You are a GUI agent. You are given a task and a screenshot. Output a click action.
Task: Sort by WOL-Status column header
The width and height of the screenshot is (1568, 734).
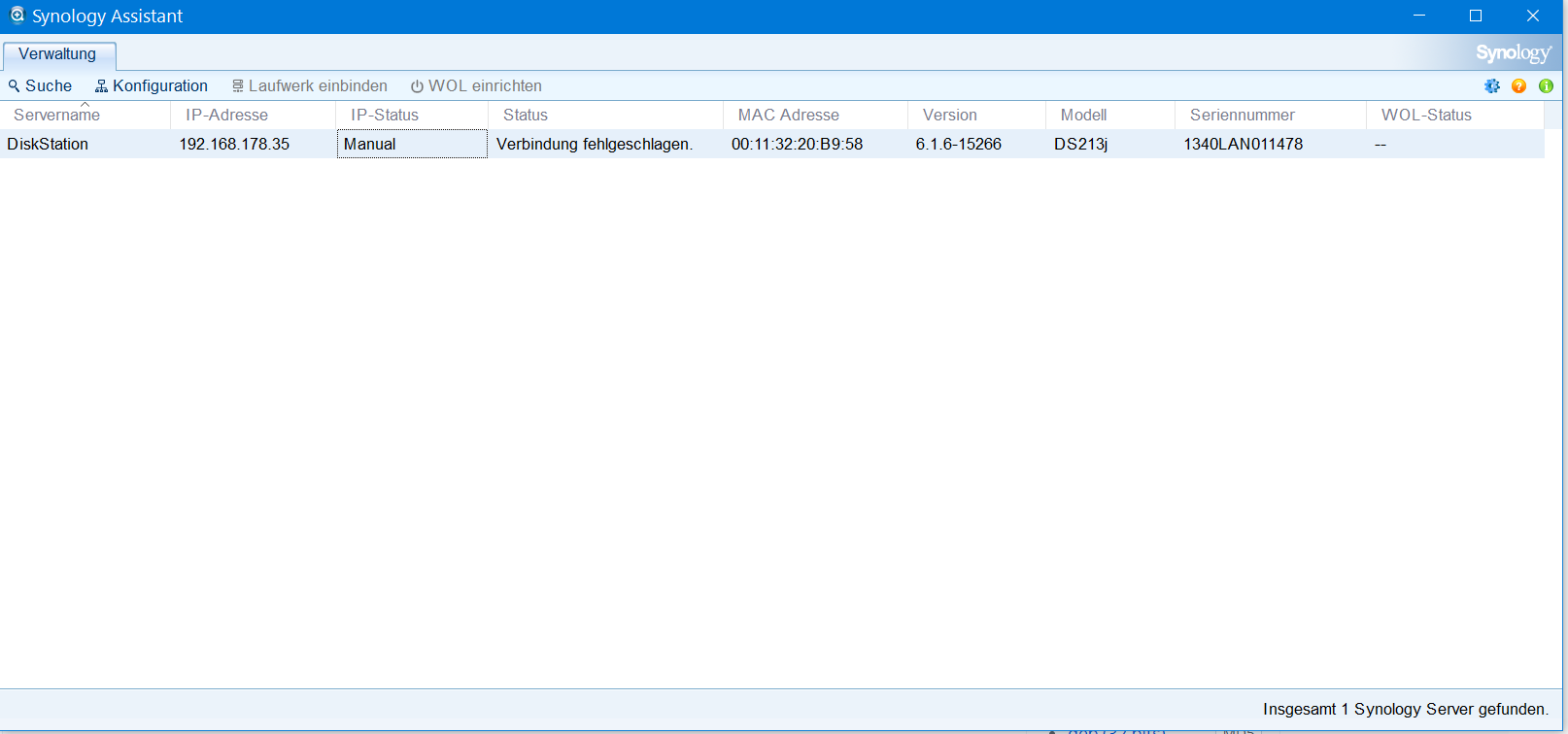tap(1455, 115)
